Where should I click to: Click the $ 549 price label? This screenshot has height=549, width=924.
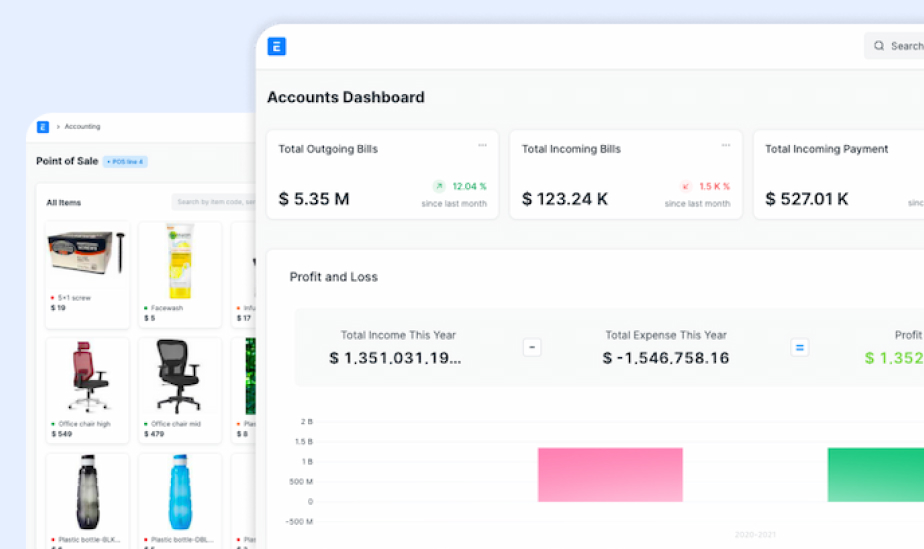pos(61,434)
